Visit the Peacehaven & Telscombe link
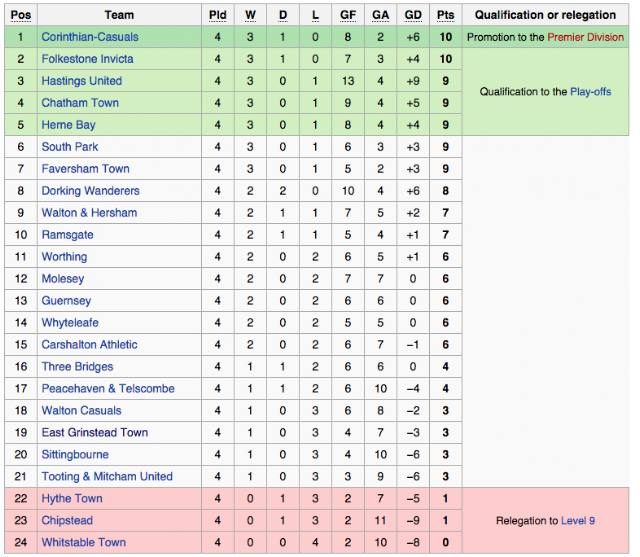Image resolution: width=640 pixels, height=557 pixels. pos(108,388)
